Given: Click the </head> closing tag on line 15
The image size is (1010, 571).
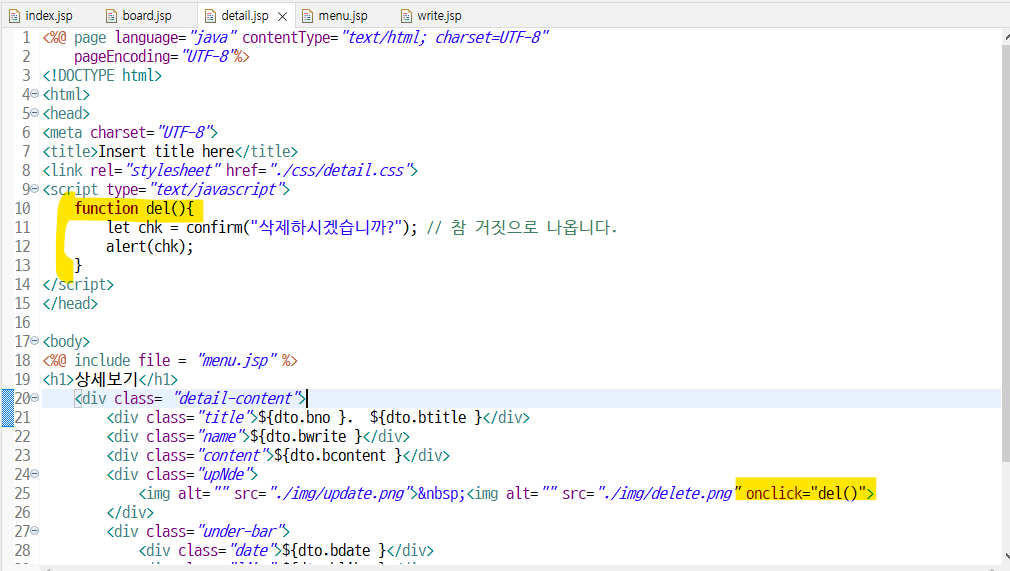Looking at the screenshot, I should coord(70,304).
